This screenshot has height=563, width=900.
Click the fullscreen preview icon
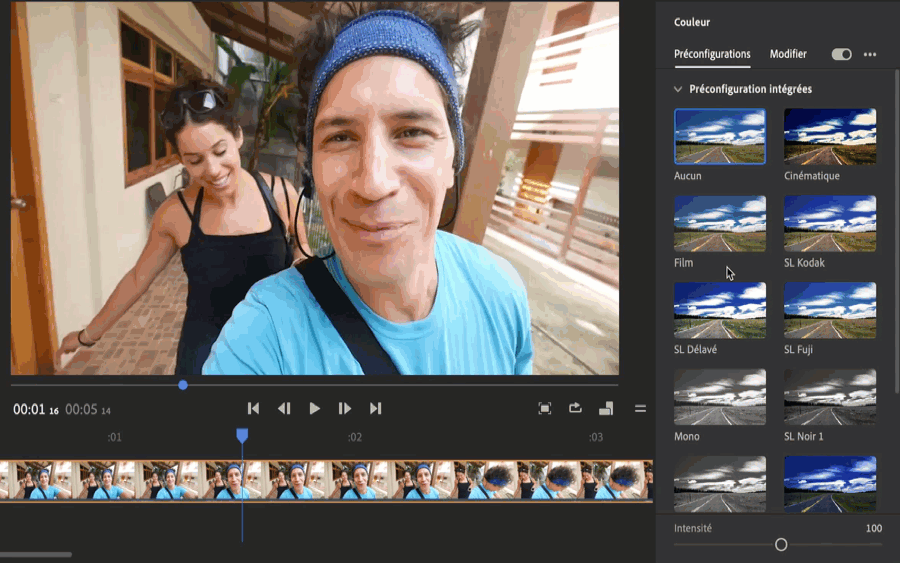(545, 408)
